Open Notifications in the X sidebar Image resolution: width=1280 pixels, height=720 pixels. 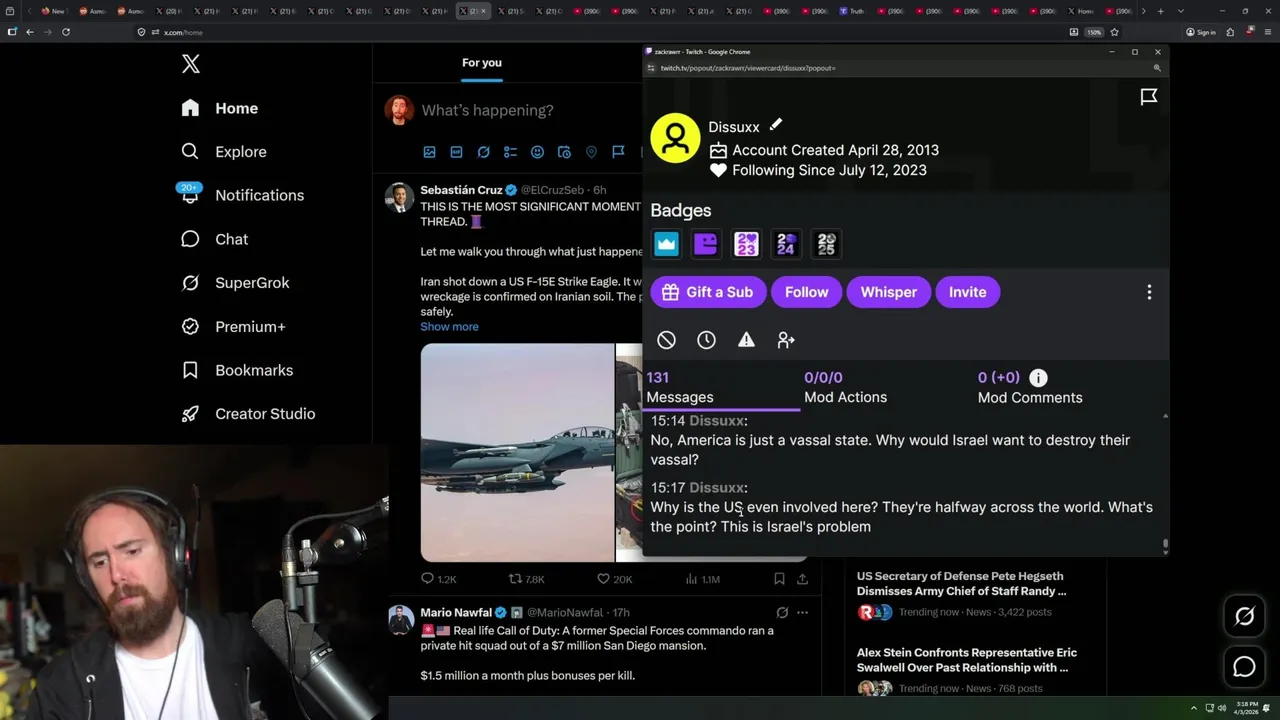(x=242, y=195)
